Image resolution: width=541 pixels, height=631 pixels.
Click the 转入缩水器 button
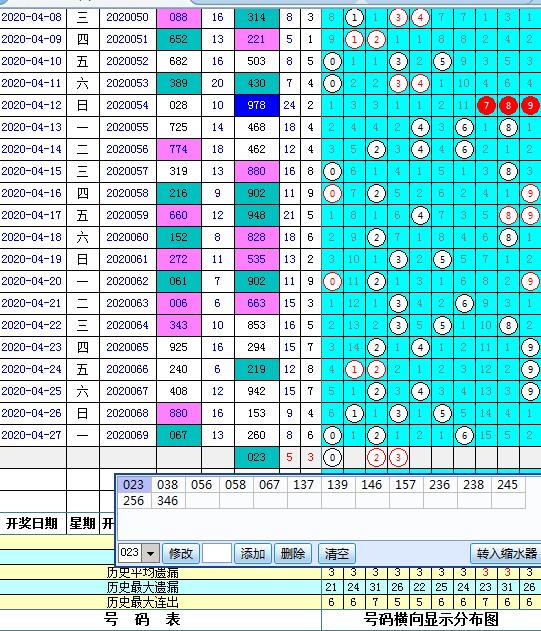point(506,554)
